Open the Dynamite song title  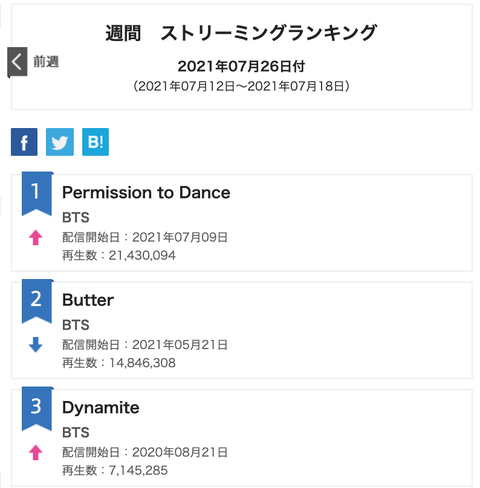coord(101,408)
